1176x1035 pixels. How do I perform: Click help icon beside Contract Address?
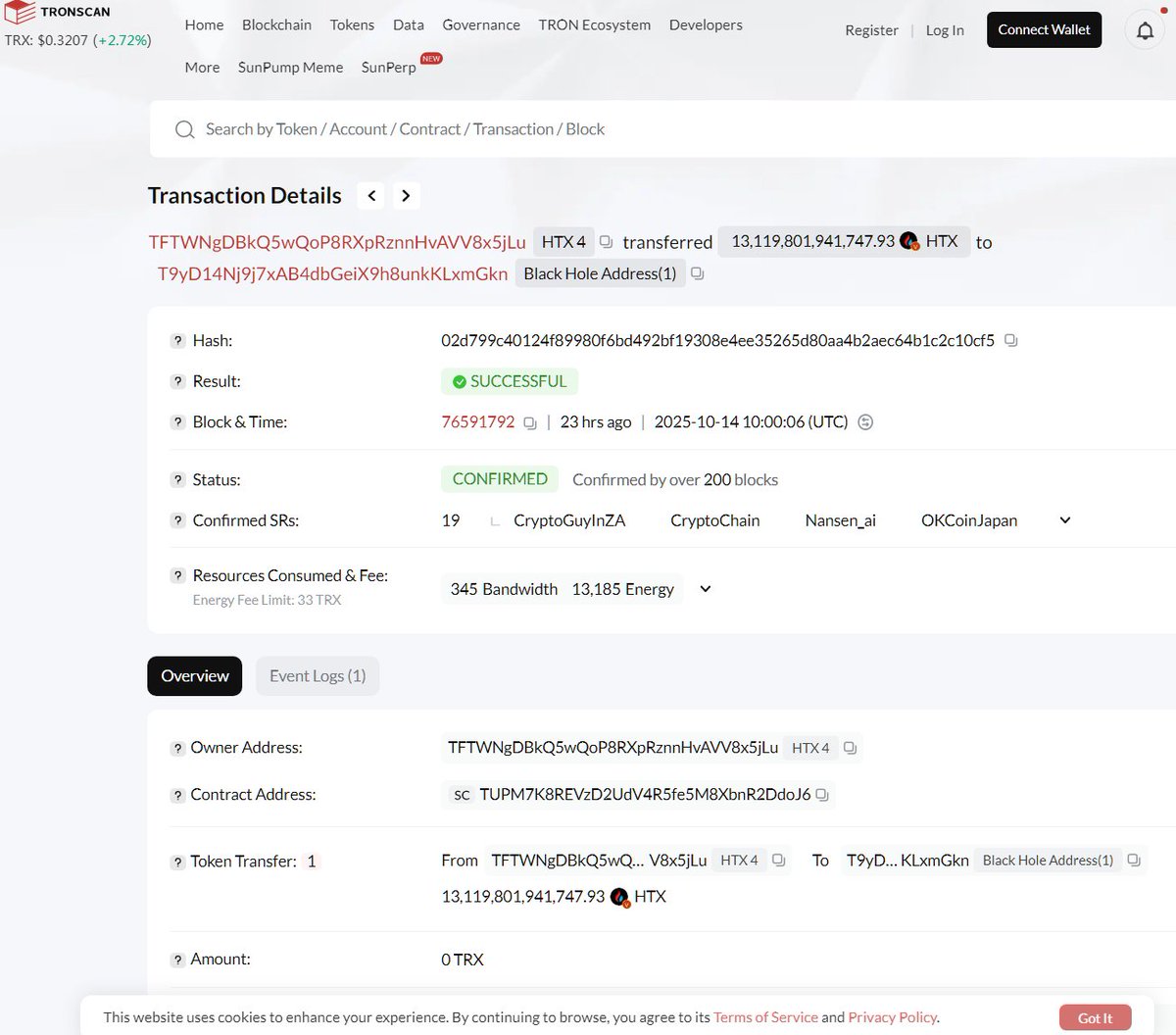[x=177, y=796]
